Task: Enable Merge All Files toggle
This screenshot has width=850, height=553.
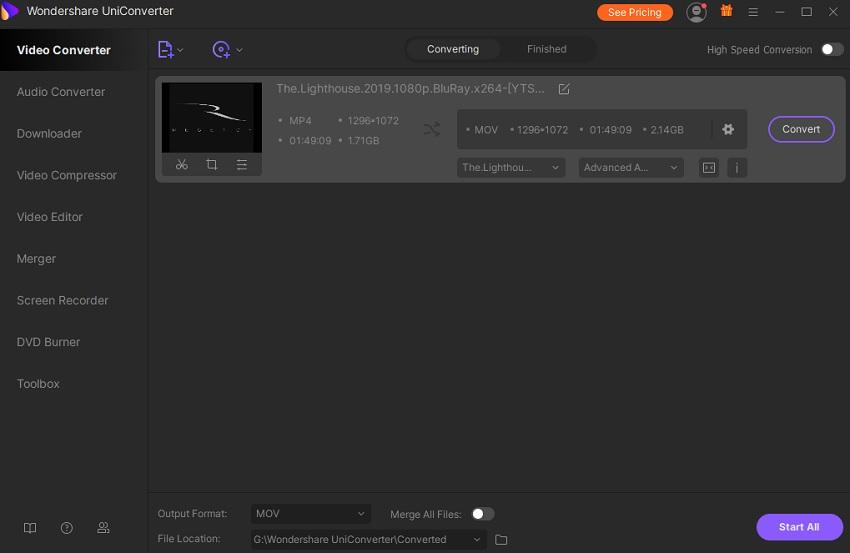Action: [x=482, y=514]
